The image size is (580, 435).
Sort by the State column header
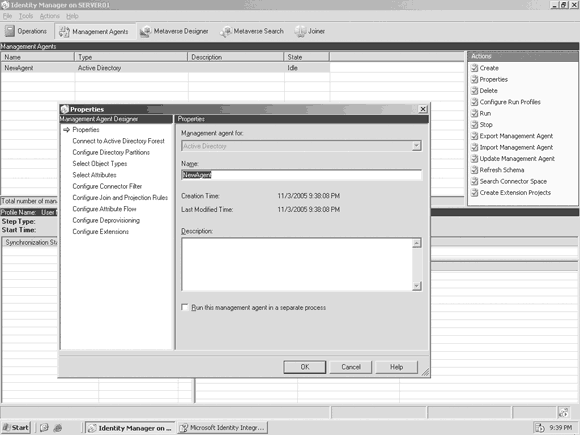(307, 57)
